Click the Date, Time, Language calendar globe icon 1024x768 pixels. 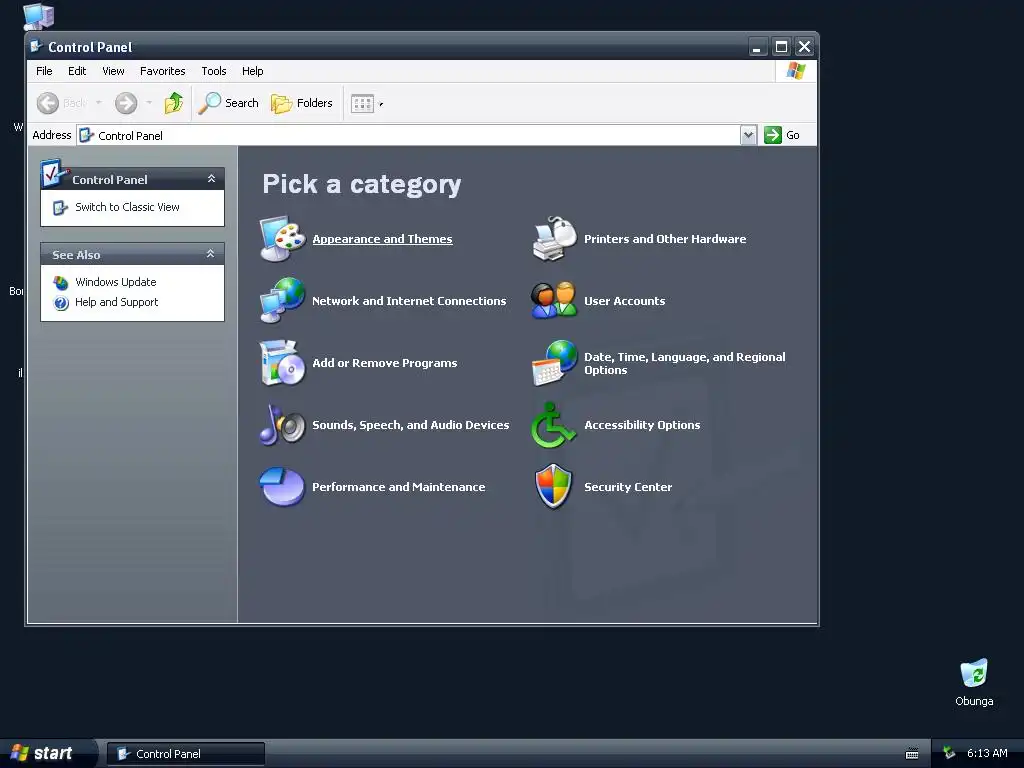554,363
